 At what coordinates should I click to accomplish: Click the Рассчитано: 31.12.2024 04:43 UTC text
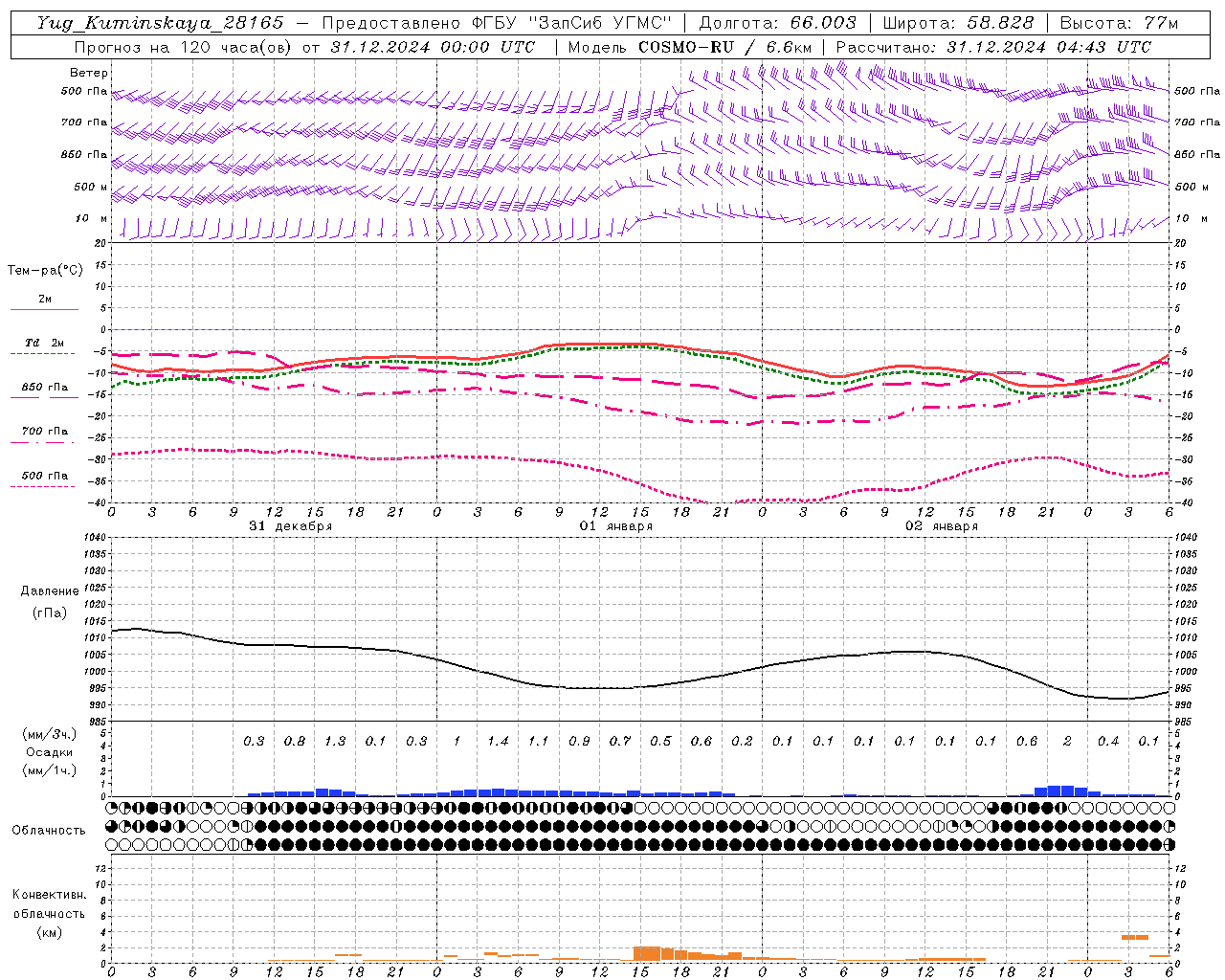tap(993, 47)
